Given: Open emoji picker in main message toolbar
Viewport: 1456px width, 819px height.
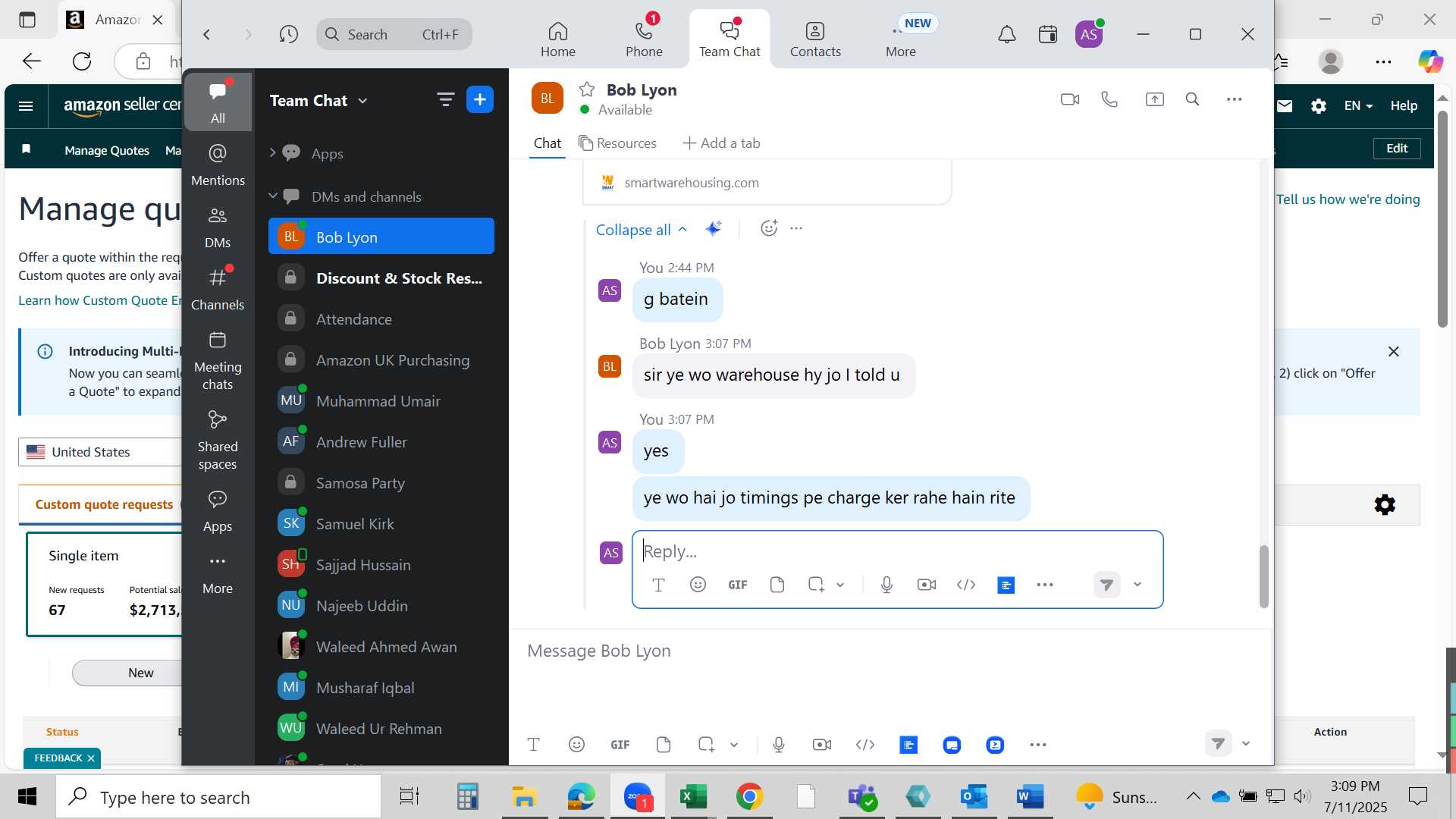Looking at the screenshot, I should [x=576, y=745].
